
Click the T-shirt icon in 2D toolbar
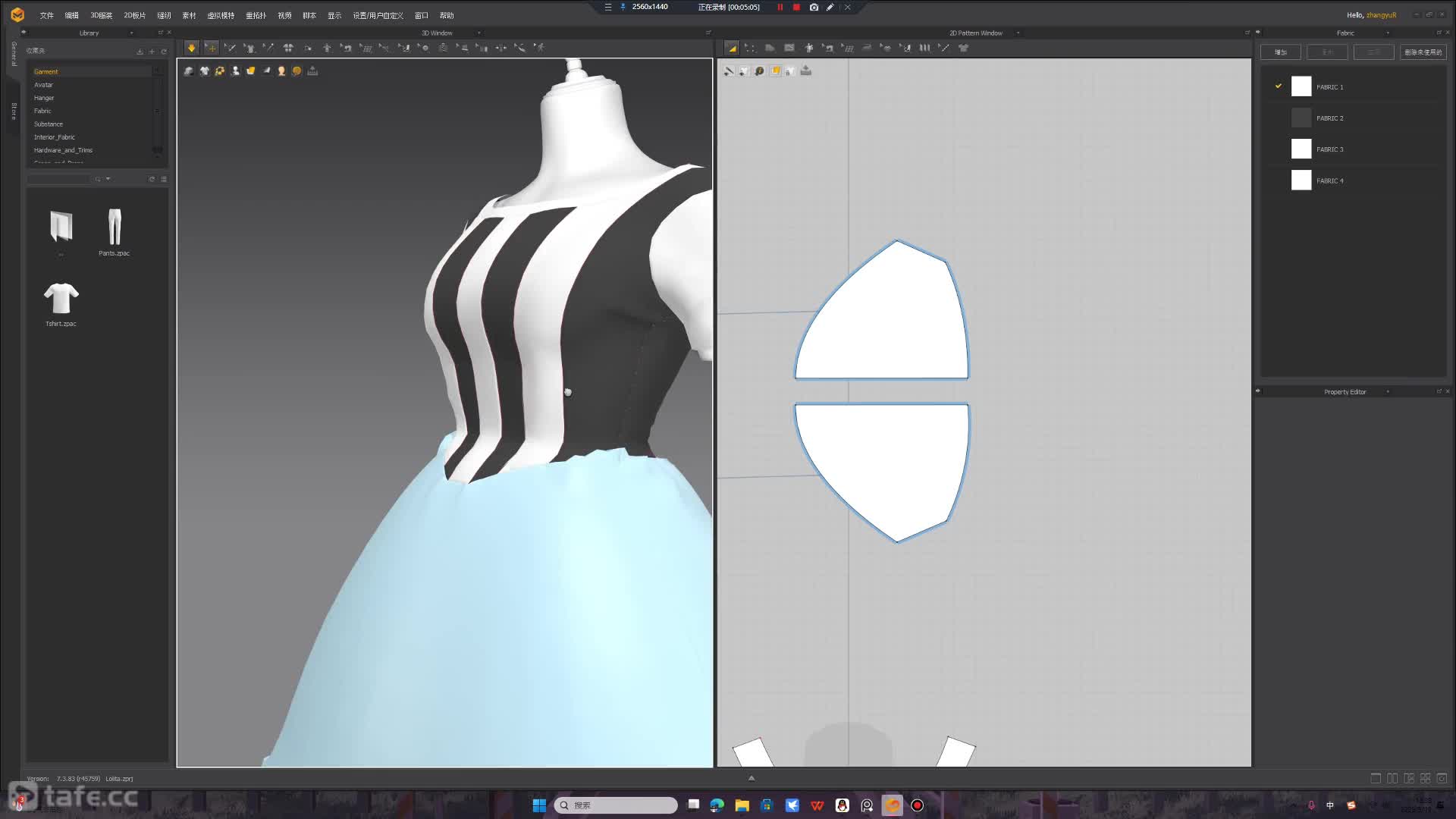click(964, 48)
